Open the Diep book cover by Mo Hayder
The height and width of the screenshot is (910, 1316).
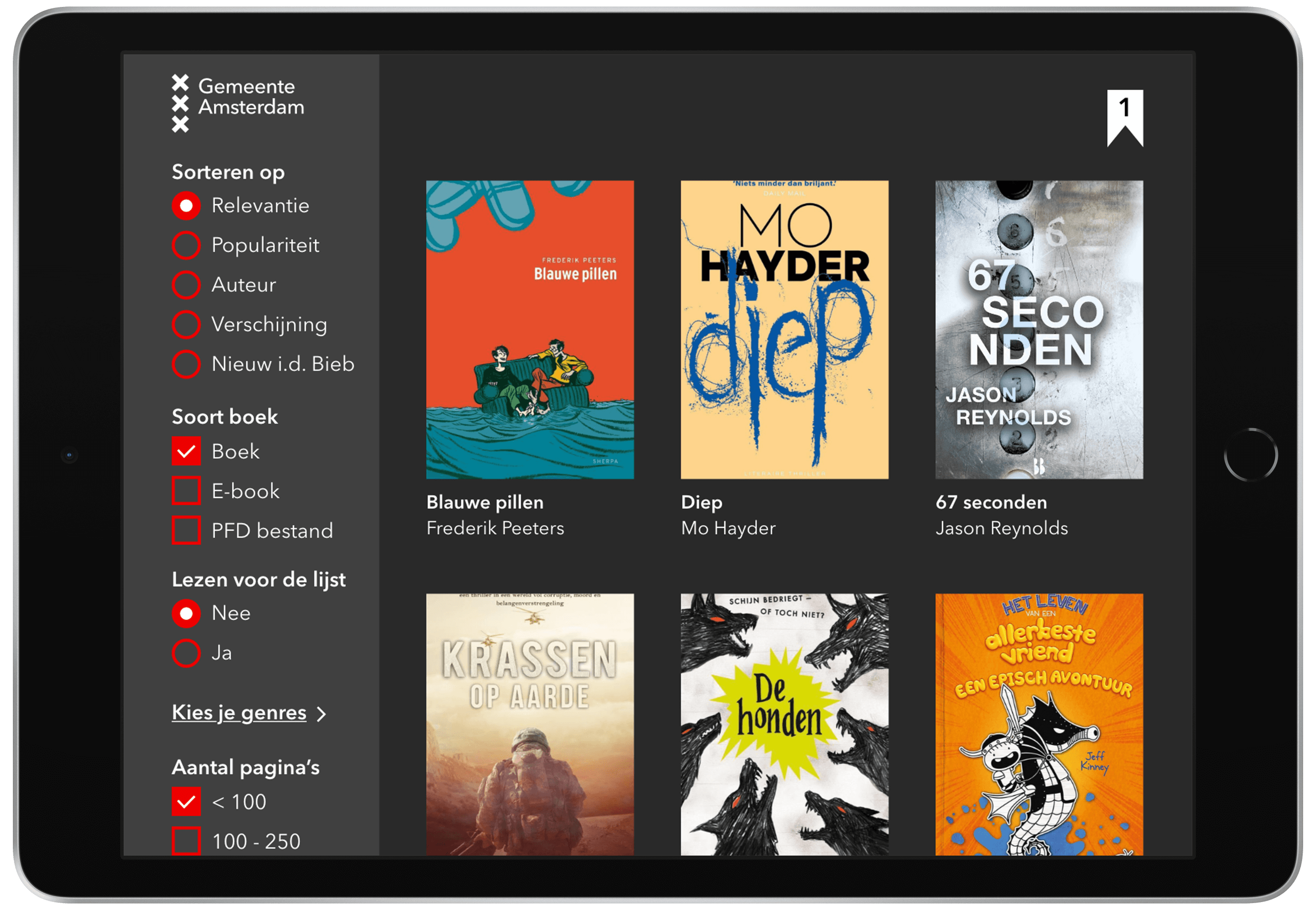[x=784, y=329]
